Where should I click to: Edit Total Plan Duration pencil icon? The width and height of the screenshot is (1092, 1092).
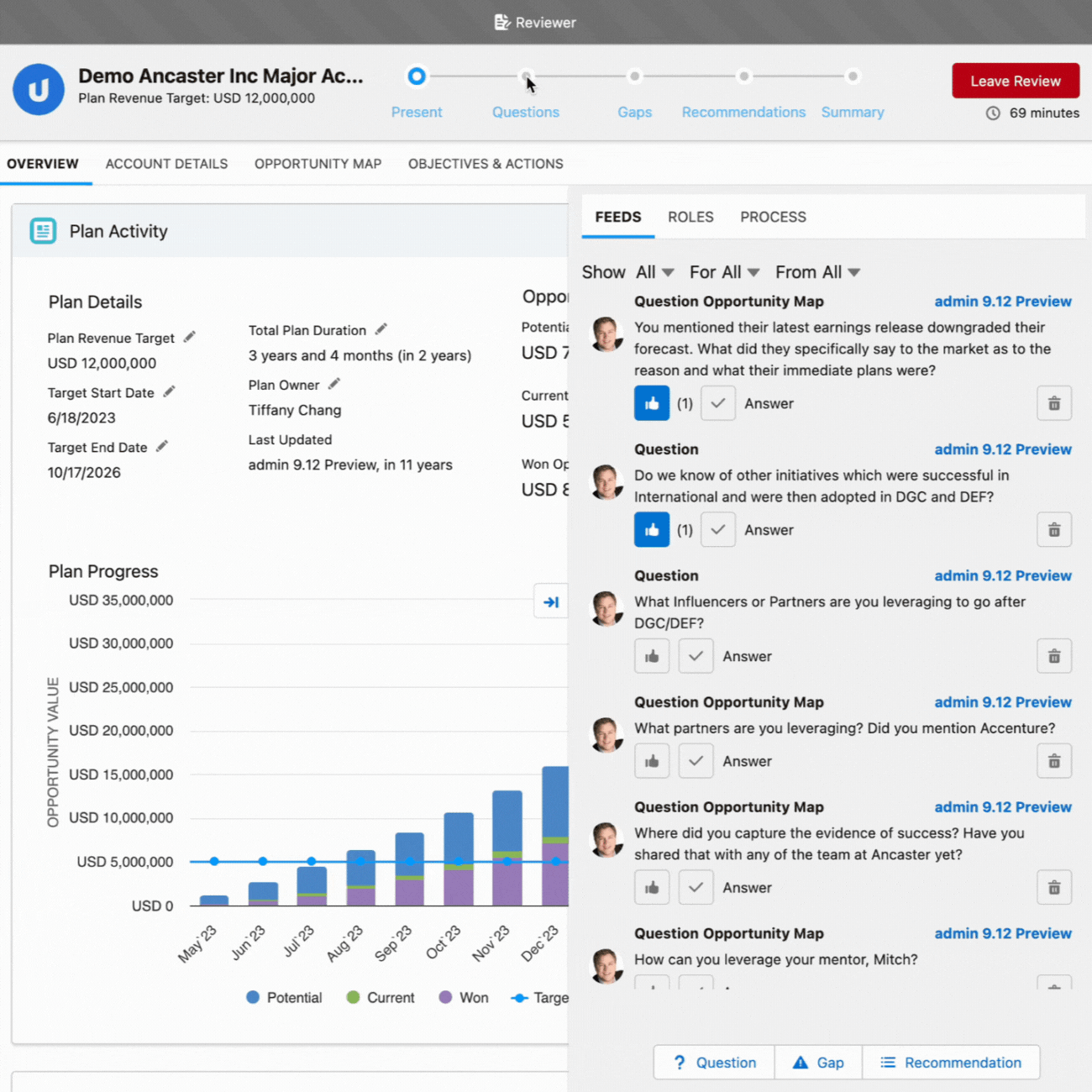tap(381, 329)
